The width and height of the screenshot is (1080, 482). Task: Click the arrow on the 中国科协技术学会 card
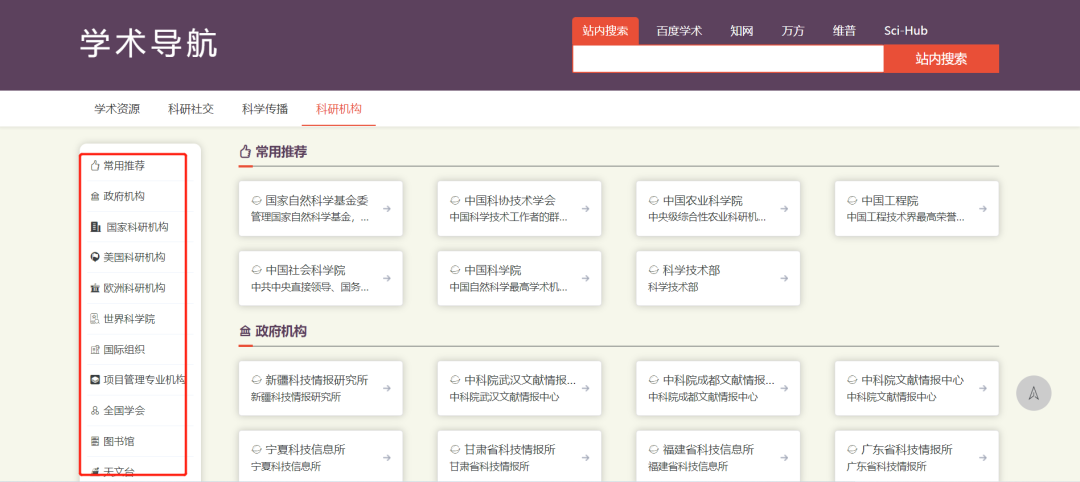(x=585, y=209)
